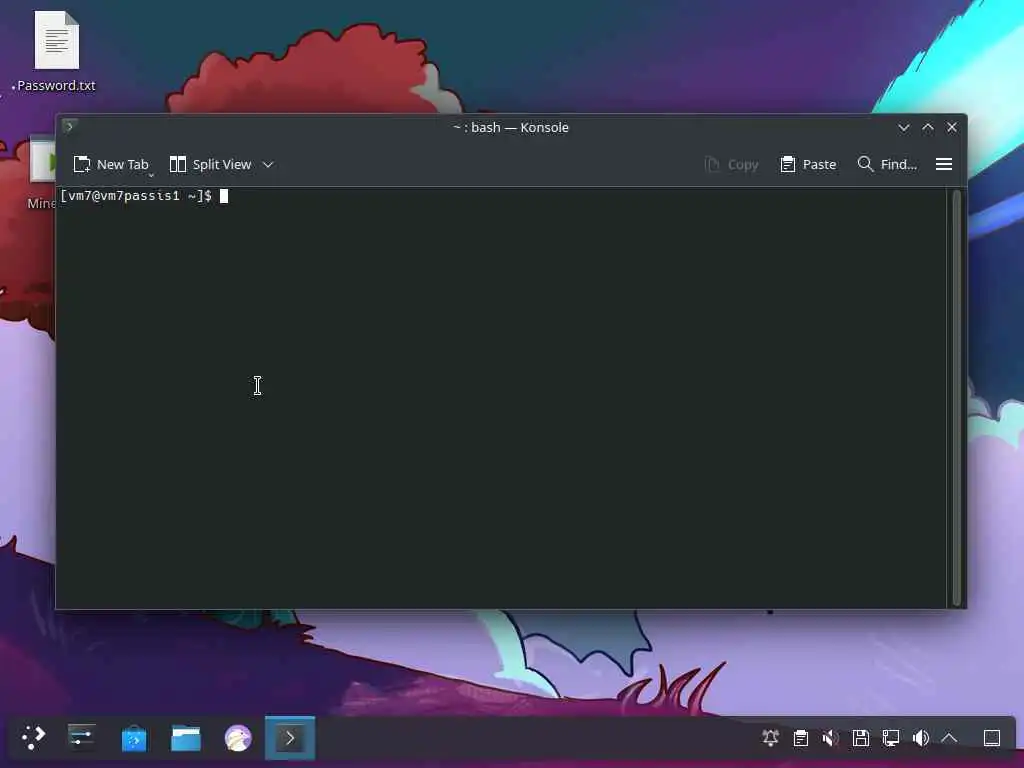Expand the Split View dropdown chevron

click(268, 165)
